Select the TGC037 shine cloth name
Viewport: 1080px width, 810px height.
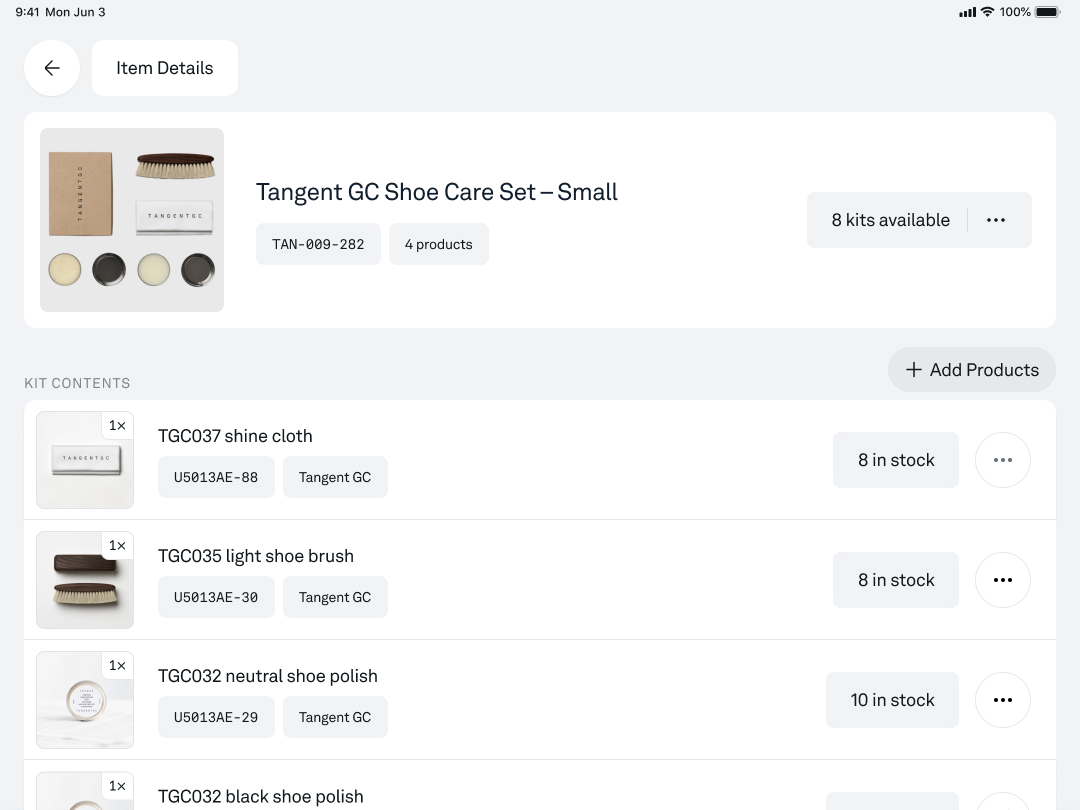point(236,436)
